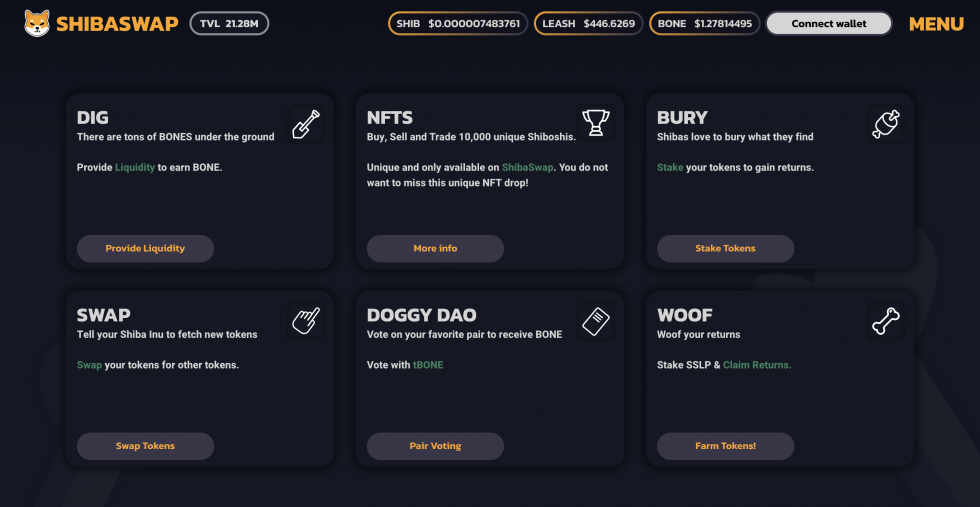Click the TVL 21.28M badge
The height and width of the screenshot is (507, 980).
(x=229, y=23)
